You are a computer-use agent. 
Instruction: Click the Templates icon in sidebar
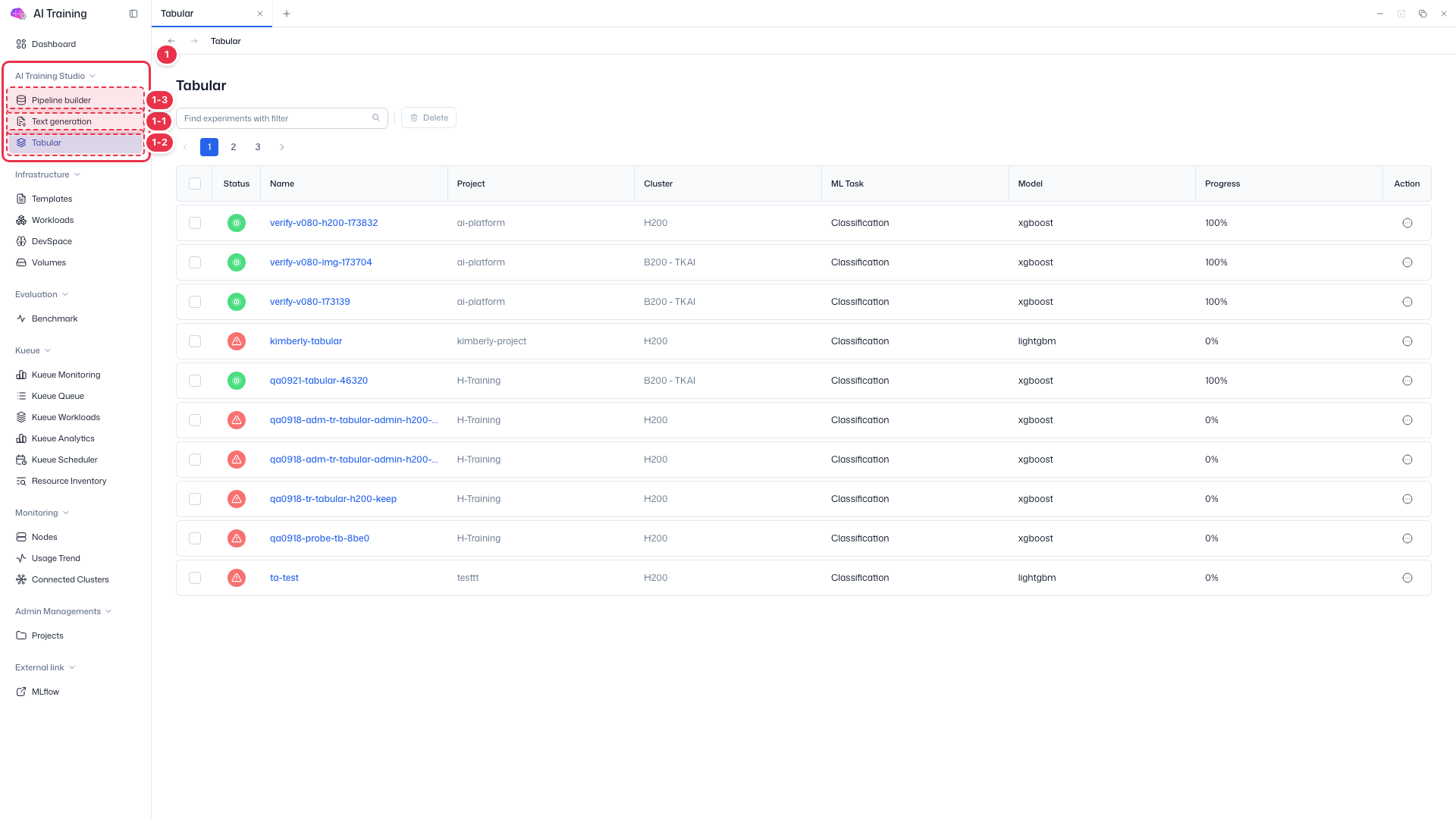coord(21,199)
